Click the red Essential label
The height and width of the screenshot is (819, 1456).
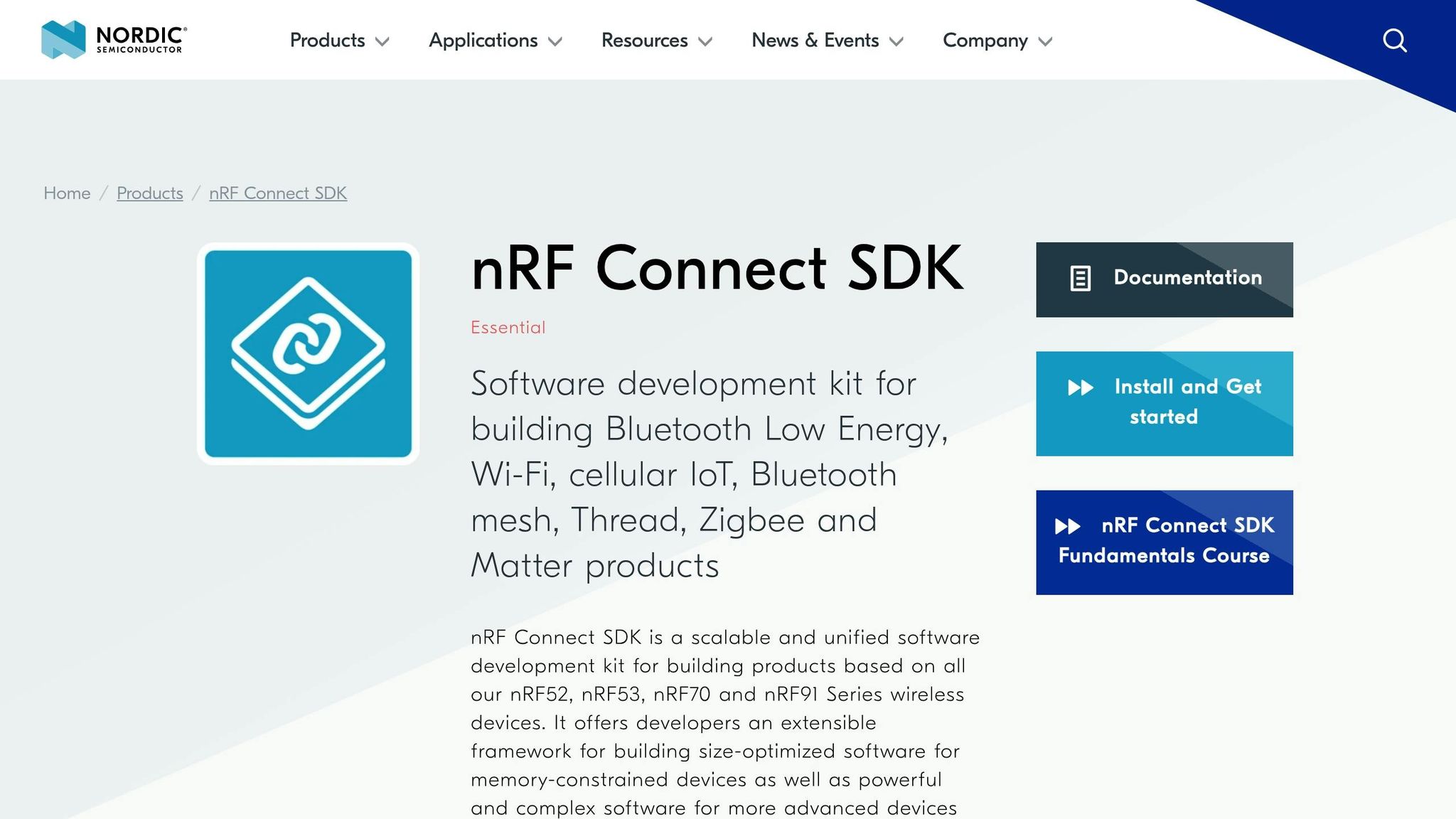pyautogui.click(x=508, y=328)
